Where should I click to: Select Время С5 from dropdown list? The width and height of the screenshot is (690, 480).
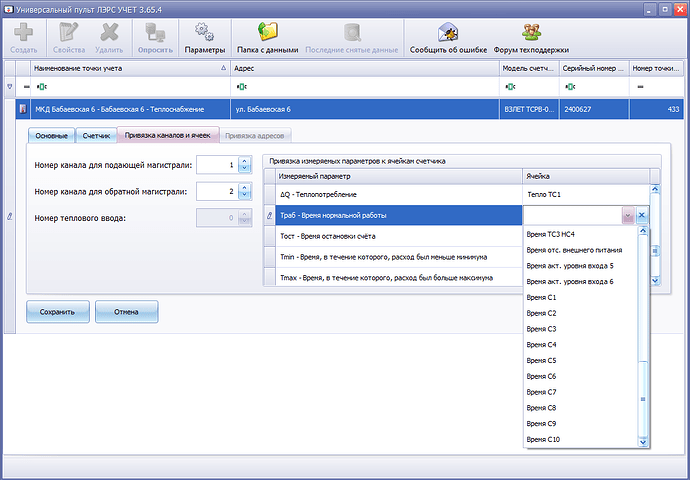pyautogui.click(x=541, y=360)
